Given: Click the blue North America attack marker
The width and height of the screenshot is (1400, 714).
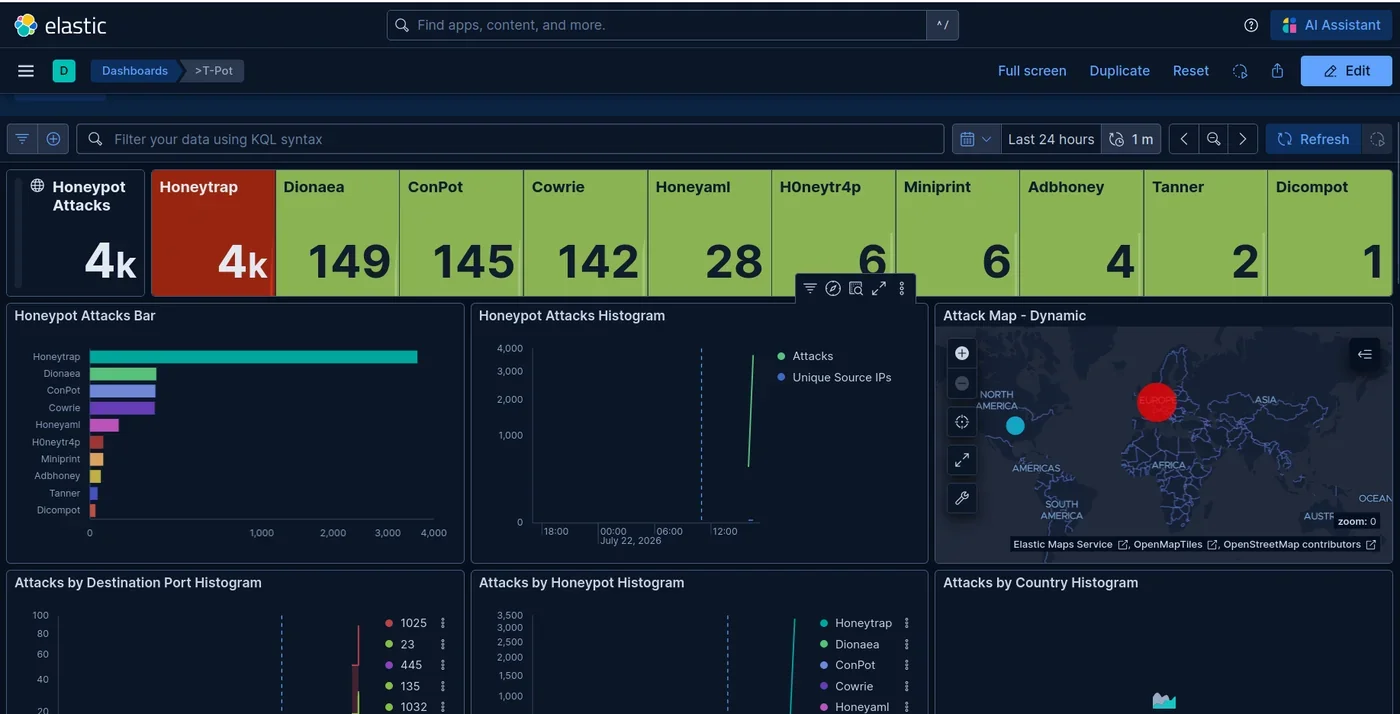Looking at the screenshot, I should pos(1015,426).
